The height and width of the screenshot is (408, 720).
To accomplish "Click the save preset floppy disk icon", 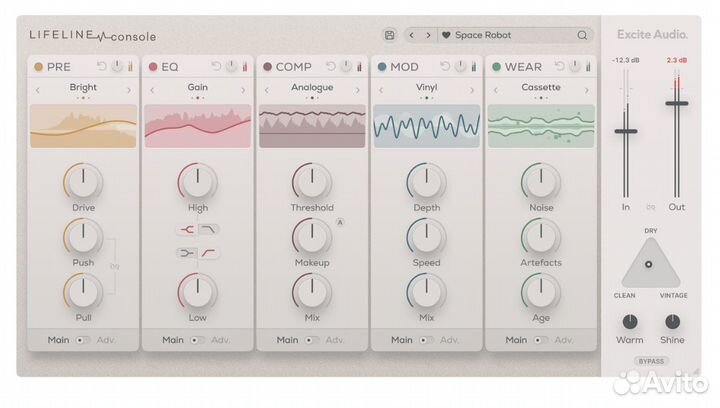I will [x=390, y=35].
